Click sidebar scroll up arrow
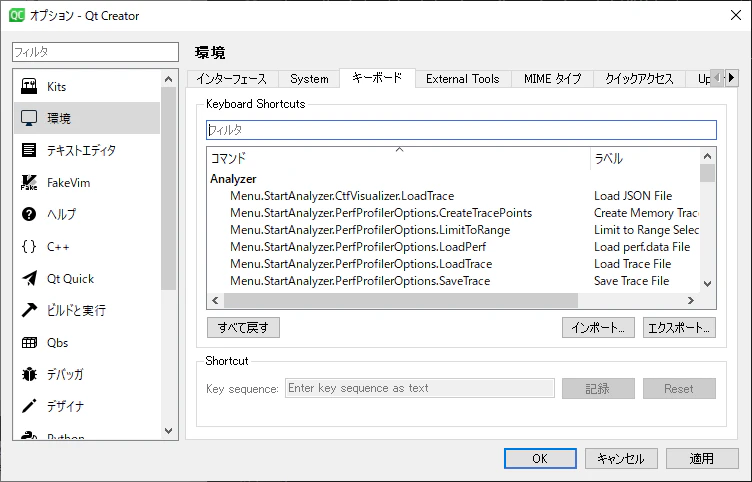This screenshot has width=752, height=482. (168, 79)
